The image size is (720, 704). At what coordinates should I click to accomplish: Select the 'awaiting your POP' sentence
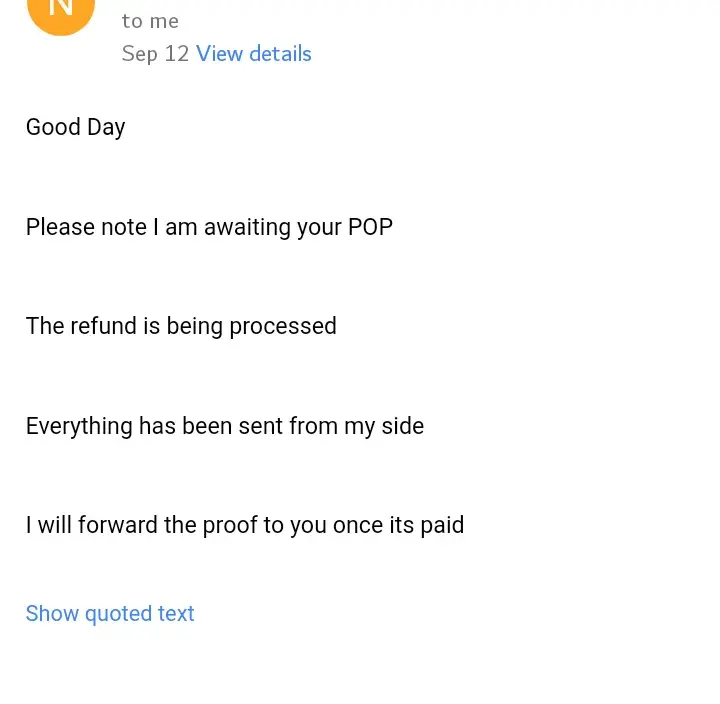click(x=209, y=227)
